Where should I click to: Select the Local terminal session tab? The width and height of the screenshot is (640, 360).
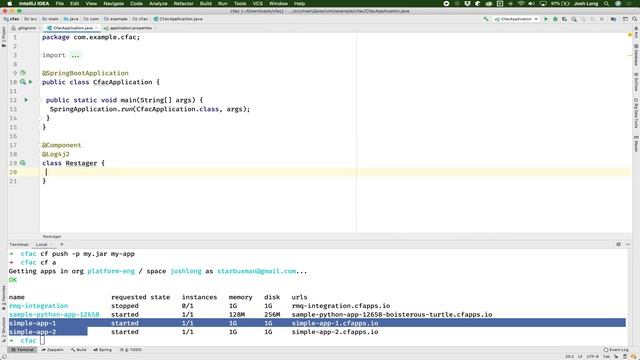(41, 244)
